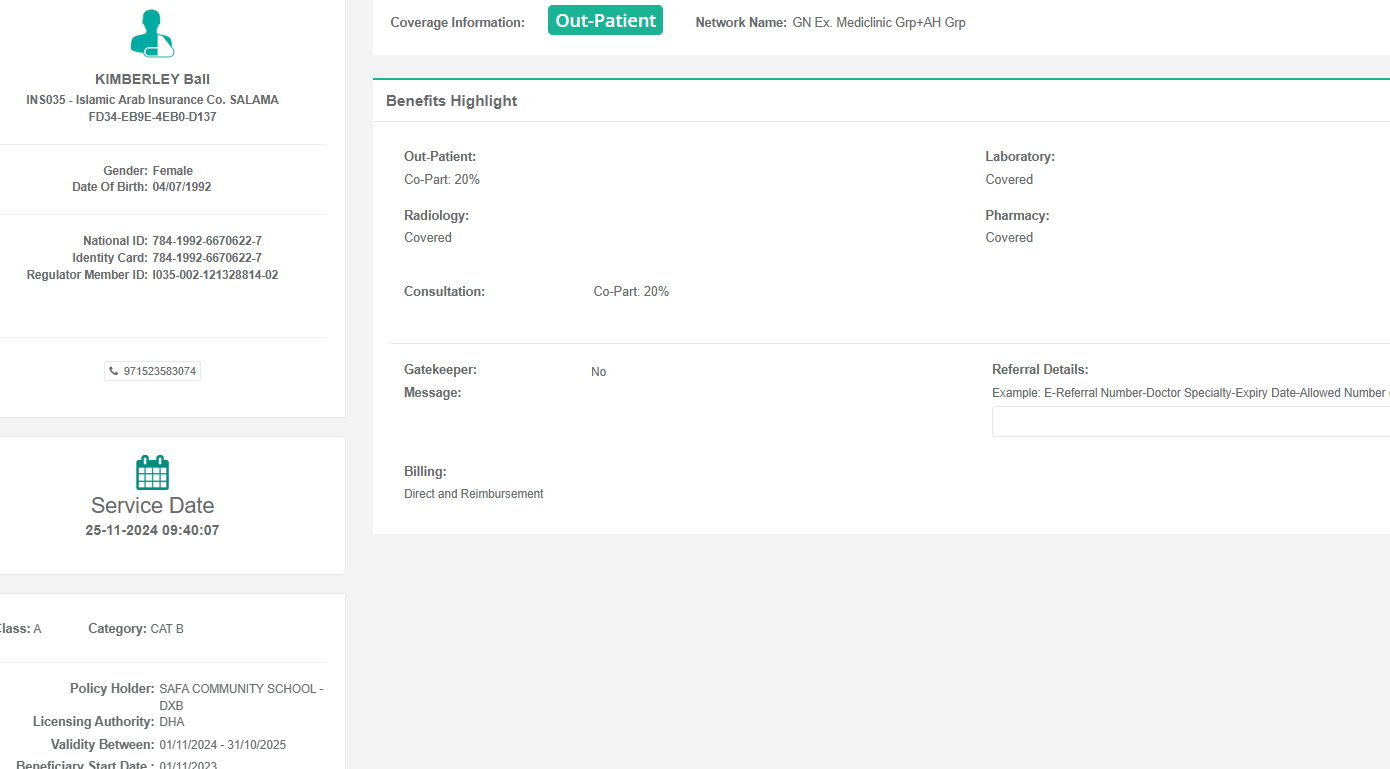This screenshot has width=1390, height=769.
Task: Click the Category value CAT B
Action: tap(167, 629)
